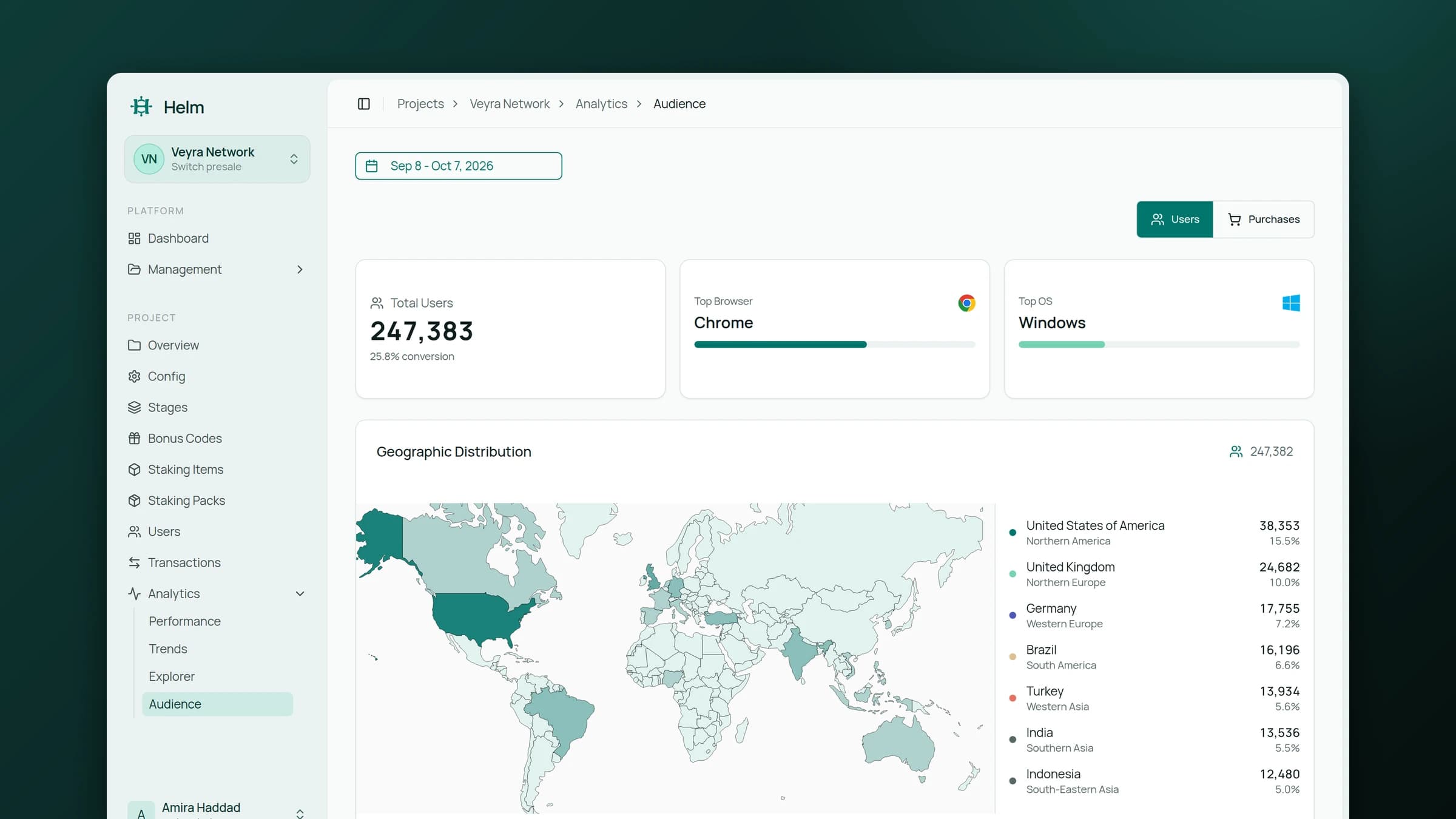The width and height of the screenshot is (1456, 819).
Task: Open the date range picker
Action: [459, 166]
